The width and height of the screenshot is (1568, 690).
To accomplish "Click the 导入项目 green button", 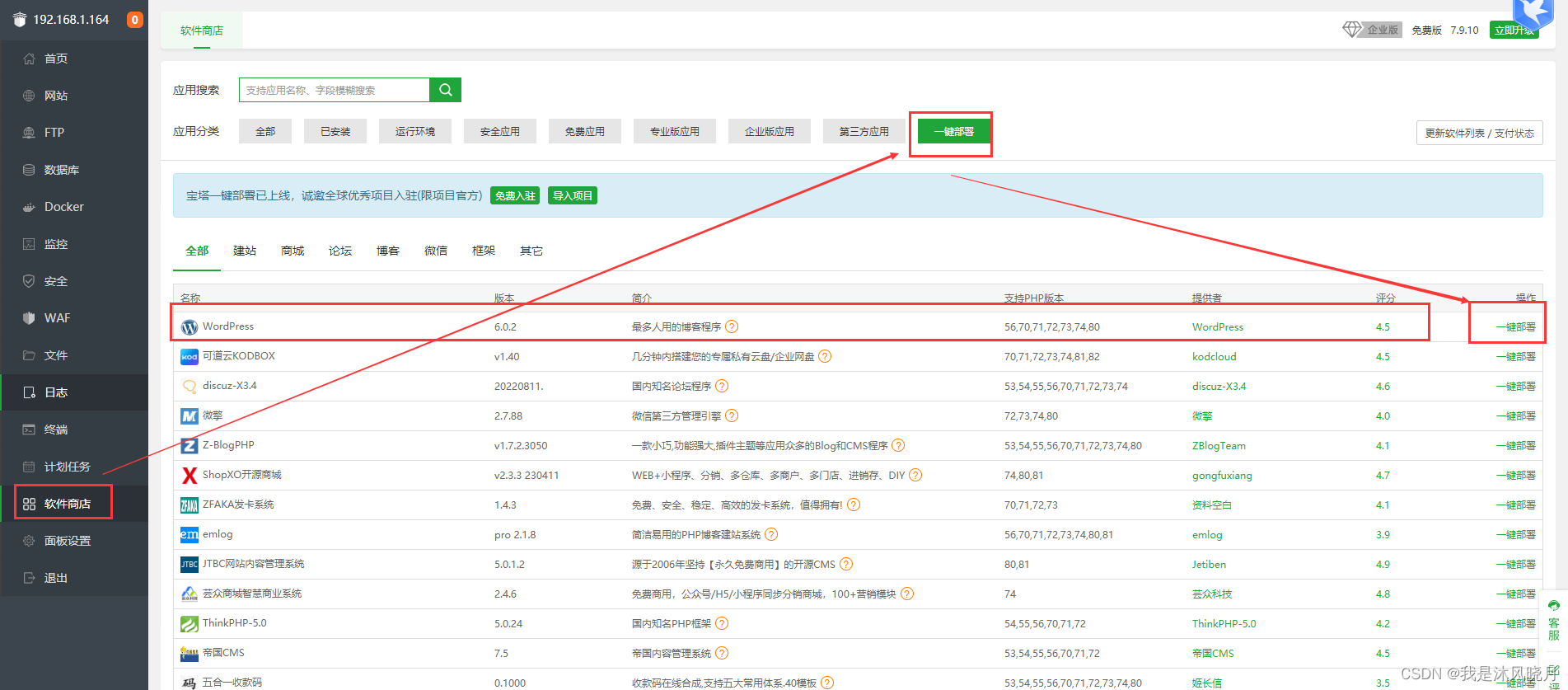I will (x=573, y=195).
